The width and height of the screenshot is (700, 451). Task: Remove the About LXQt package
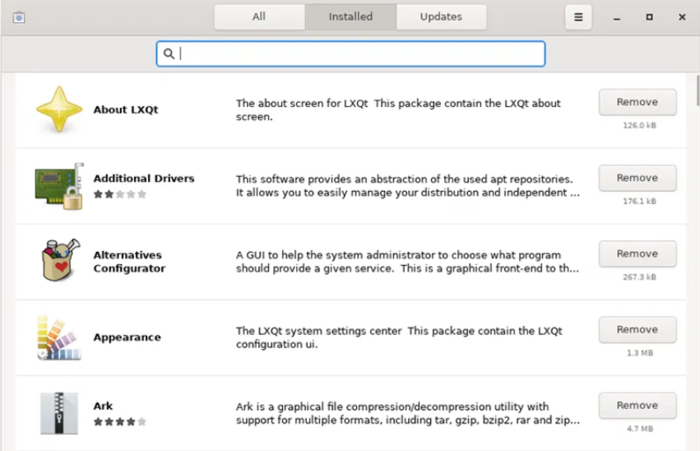tap(636, 102)
